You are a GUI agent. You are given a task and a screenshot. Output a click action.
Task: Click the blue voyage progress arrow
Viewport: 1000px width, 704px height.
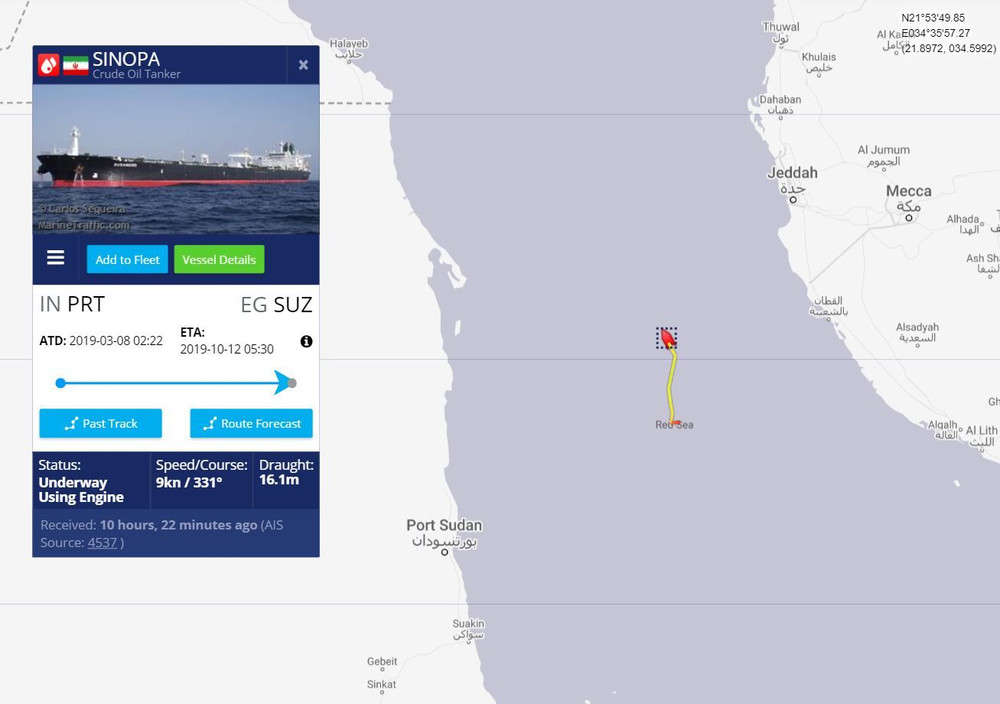tap(283, 383)
